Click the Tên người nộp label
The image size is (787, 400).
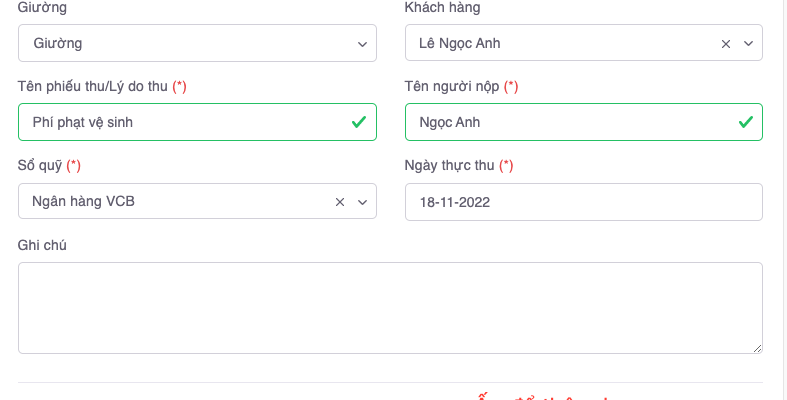pyautogui.click(x=453, y=87)
